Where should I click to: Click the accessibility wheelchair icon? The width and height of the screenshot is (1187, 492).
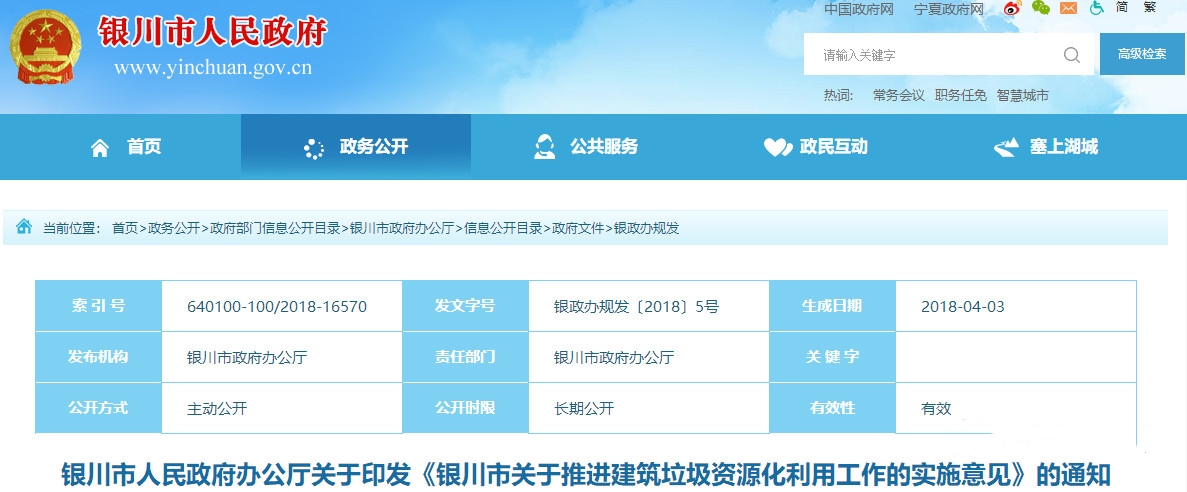click(x=1097, y=8)
